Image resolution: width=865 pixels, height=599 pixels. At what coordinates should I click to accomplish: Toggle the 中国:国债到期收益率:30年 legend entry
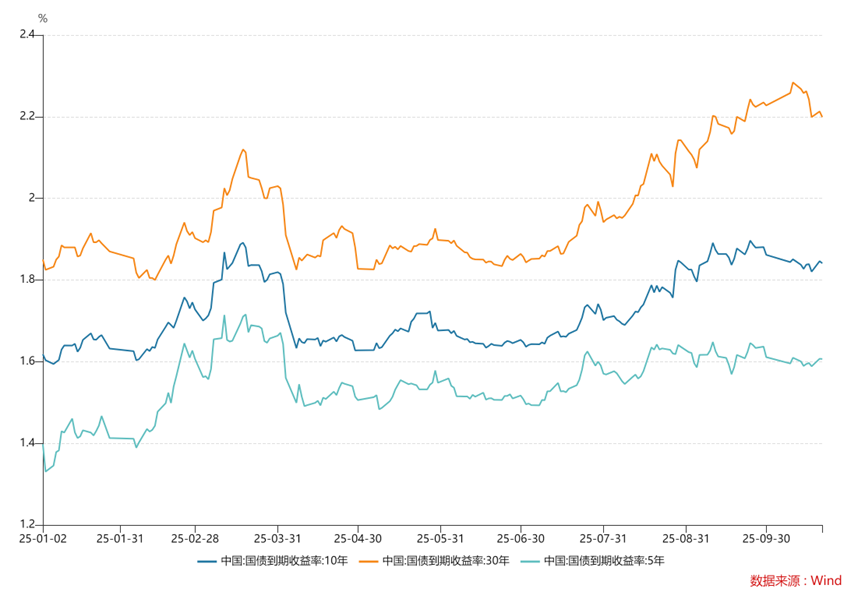point(446,561)
